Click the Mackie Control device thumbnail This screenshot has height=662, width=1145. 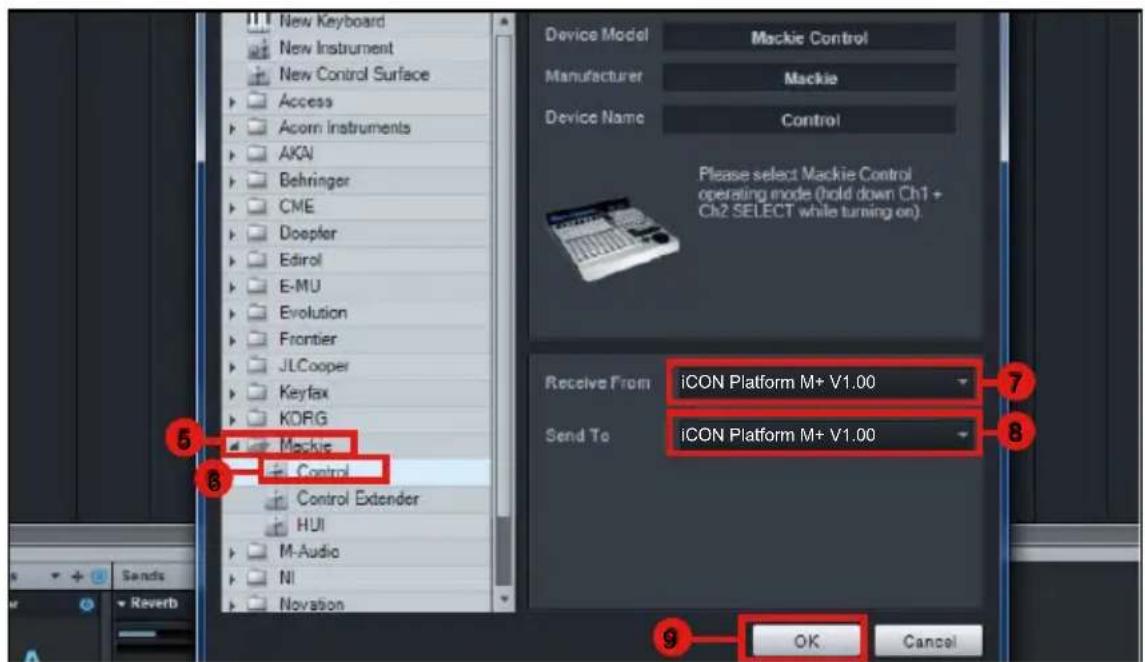tap(612, 239)
